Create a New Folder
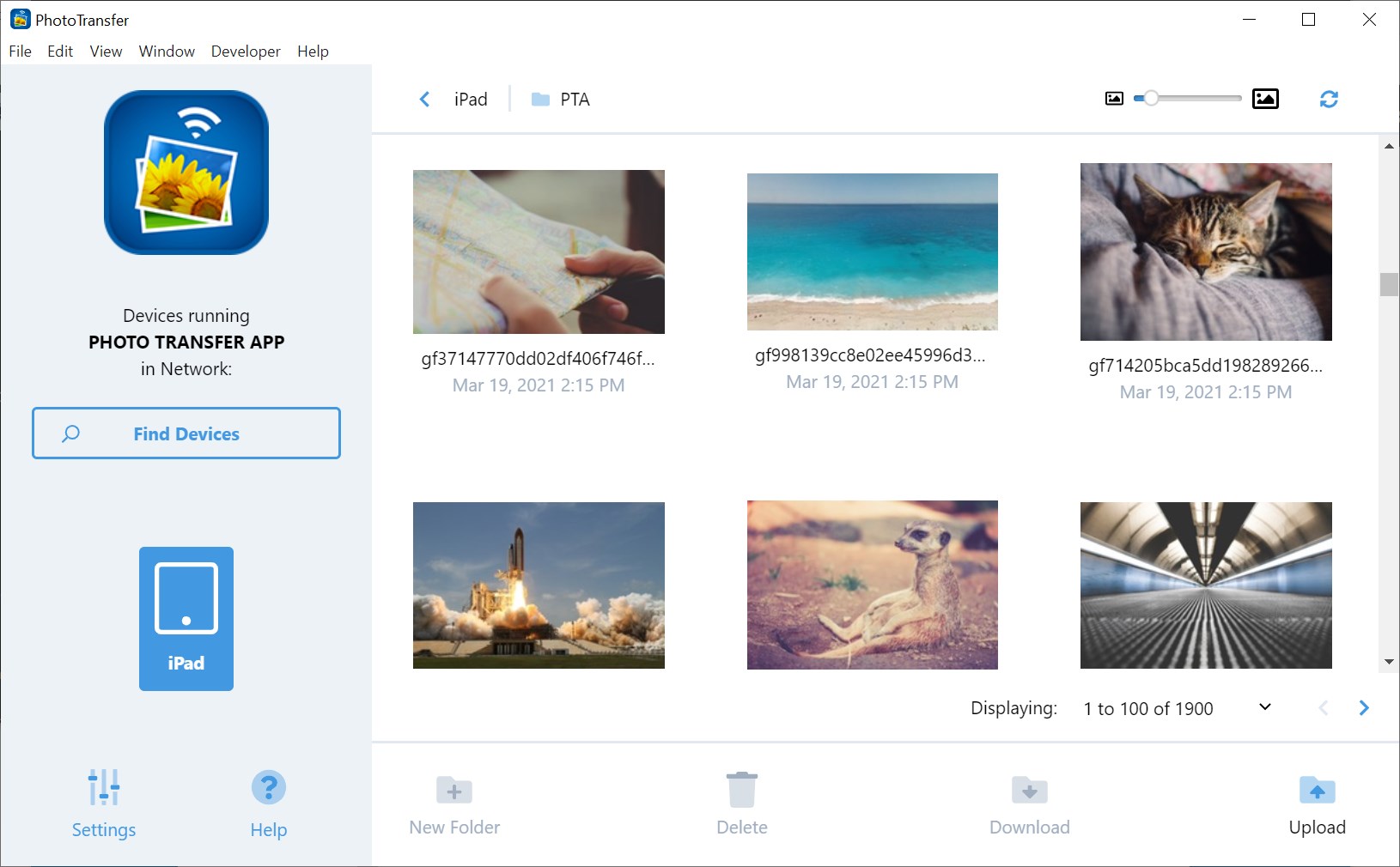 [453, 803]
